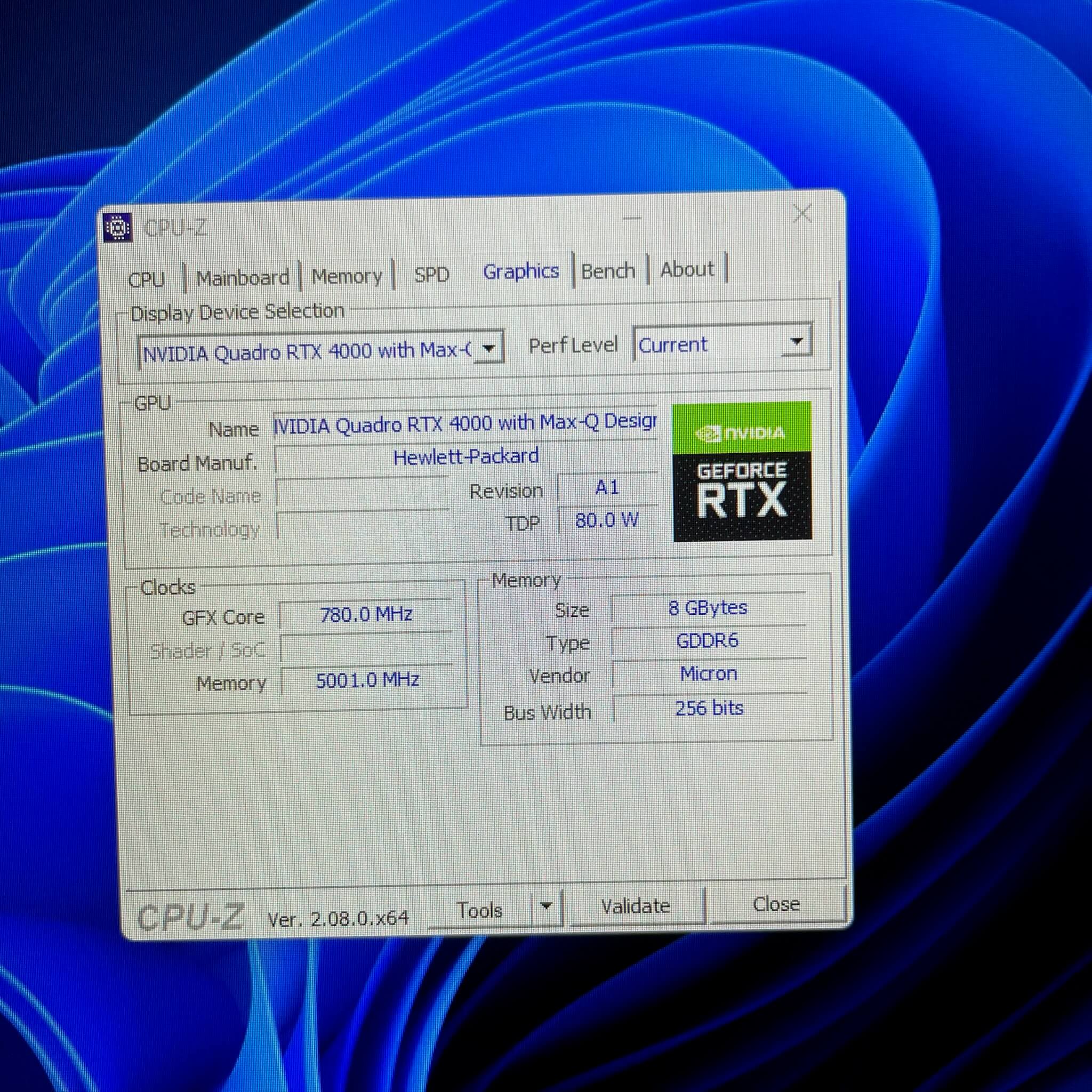
Task: Click the Vendor Micron value
Action: [709, 674]
